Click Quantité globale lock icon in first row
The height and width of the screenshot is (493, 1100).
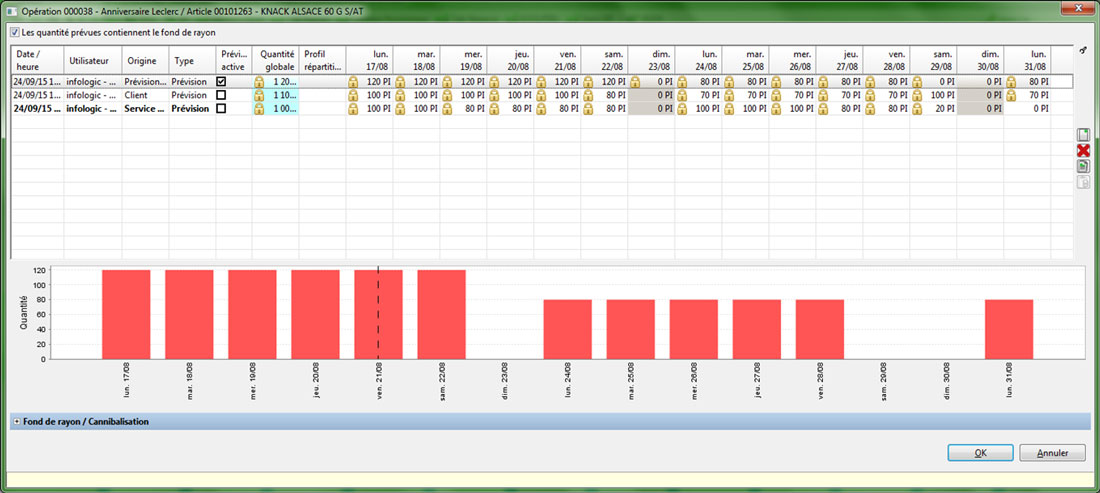(x=259, y=82)
